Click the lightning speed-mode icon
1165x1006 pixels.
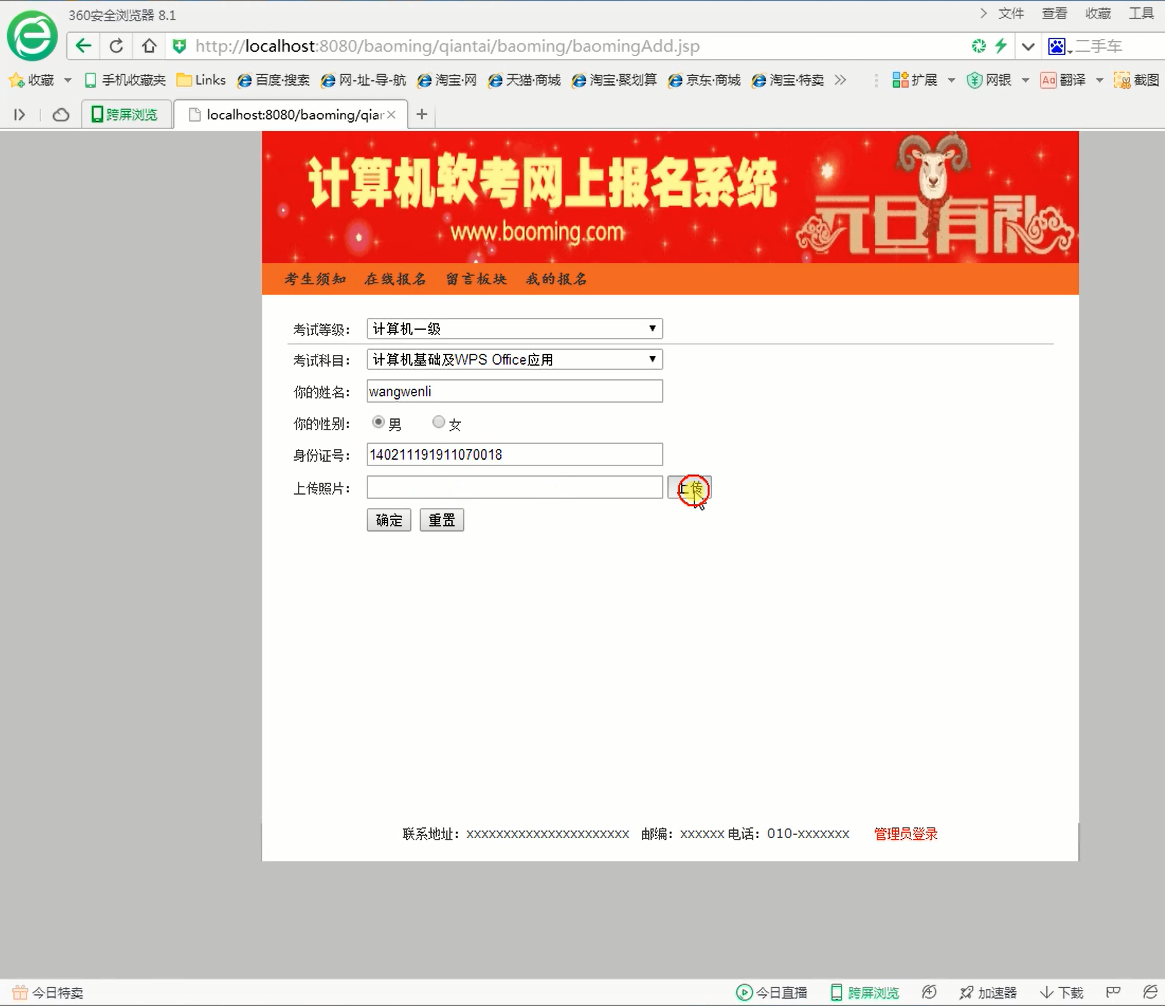click(x=1001, y=46)
